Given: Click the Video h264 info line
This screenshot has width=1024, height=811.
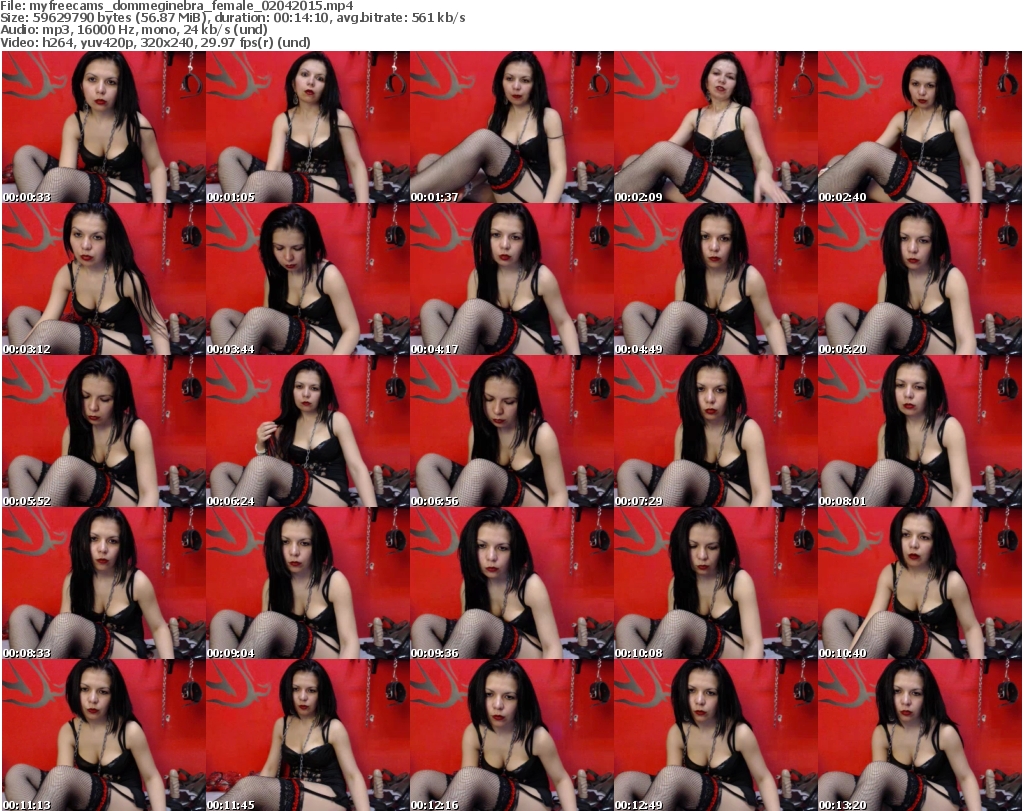Looking at the screenshot, I should click(155, 43).
